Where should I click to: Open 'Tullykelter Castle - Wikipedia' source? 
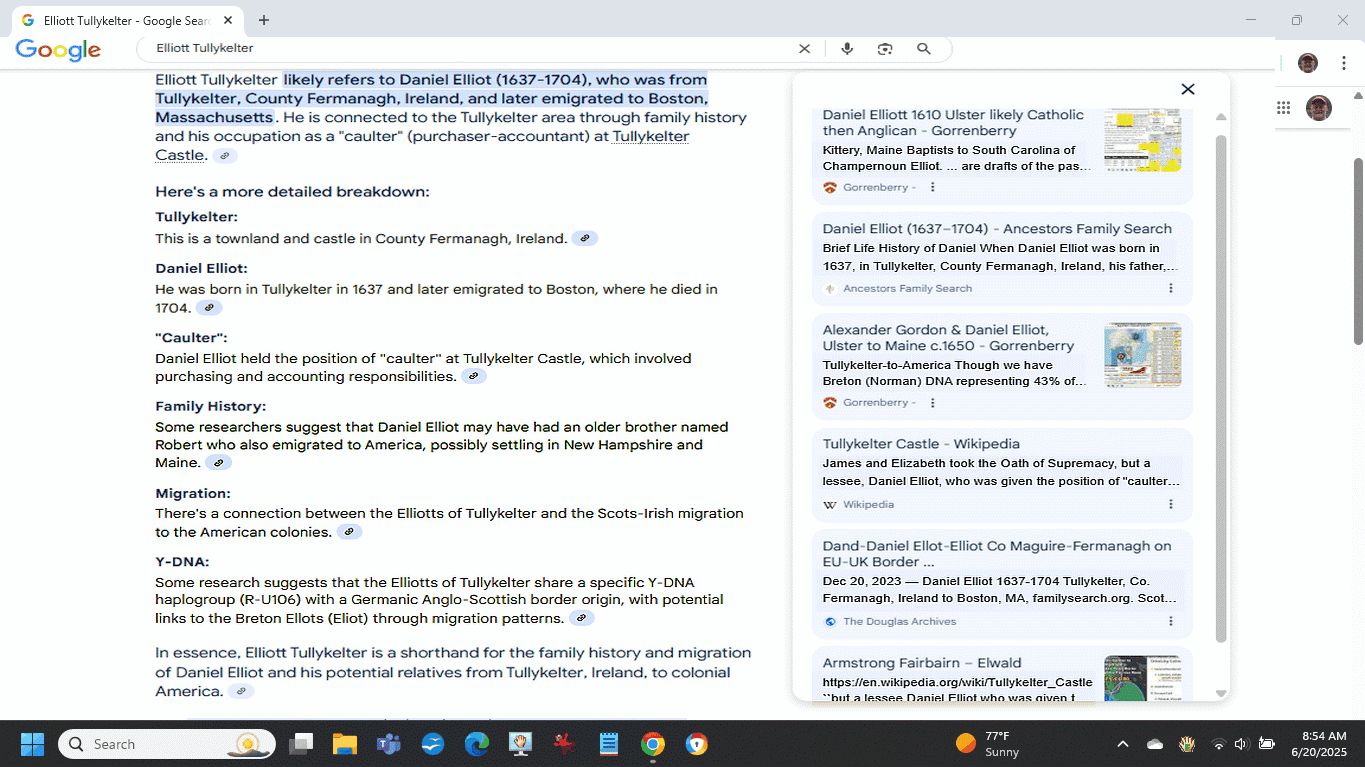[921, 443]
